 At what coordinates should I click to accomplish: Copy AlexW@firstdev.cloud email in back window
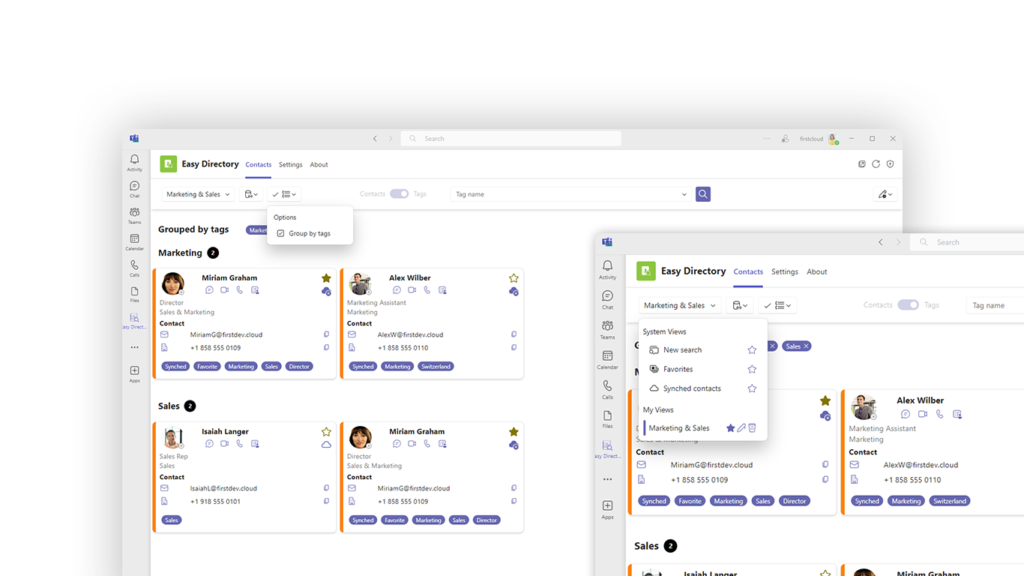[x=513, y=334]
